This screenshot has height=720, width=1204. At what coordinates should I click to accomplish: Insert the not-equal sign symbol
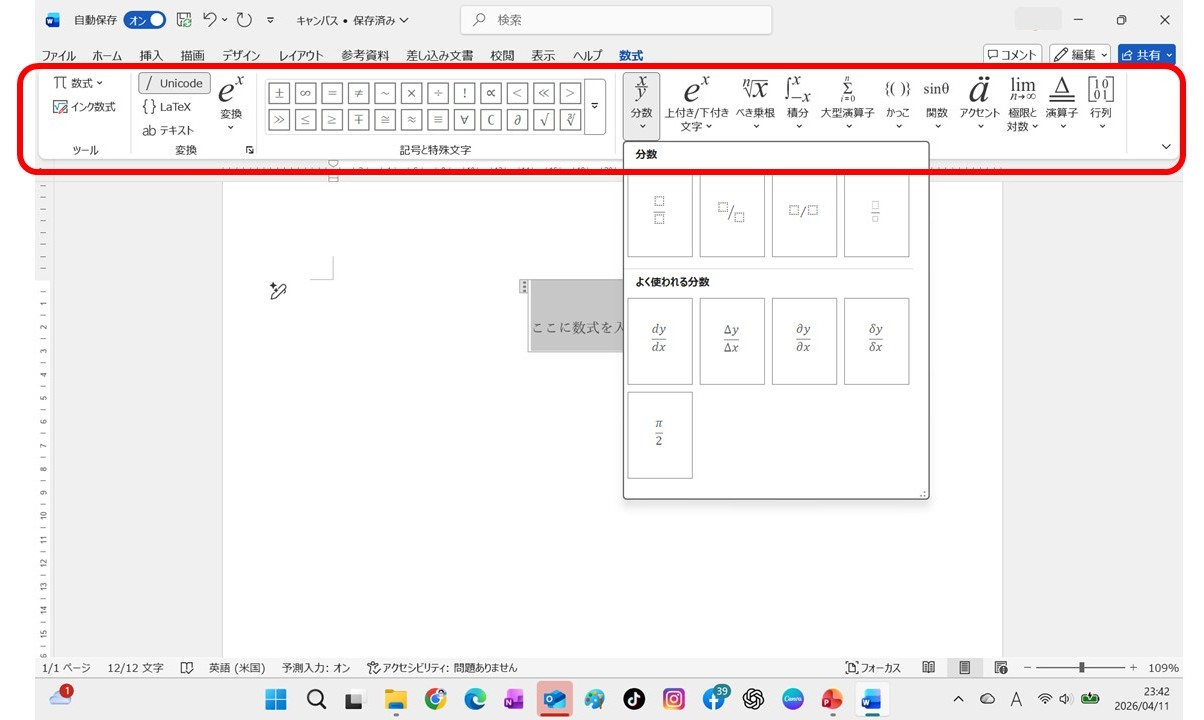pyautogui.click(x=359, y=94)
